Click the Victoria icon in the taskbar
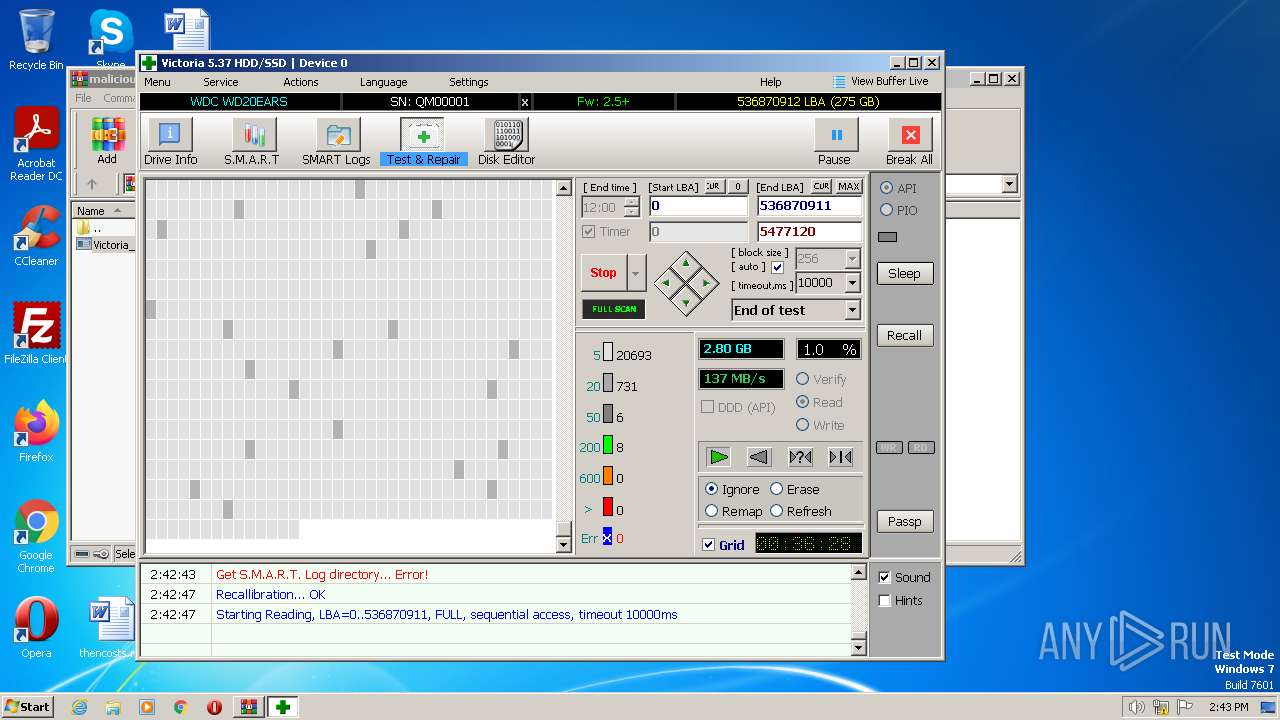This screenshot has width=1280, height=720. [x=282, y=707]
